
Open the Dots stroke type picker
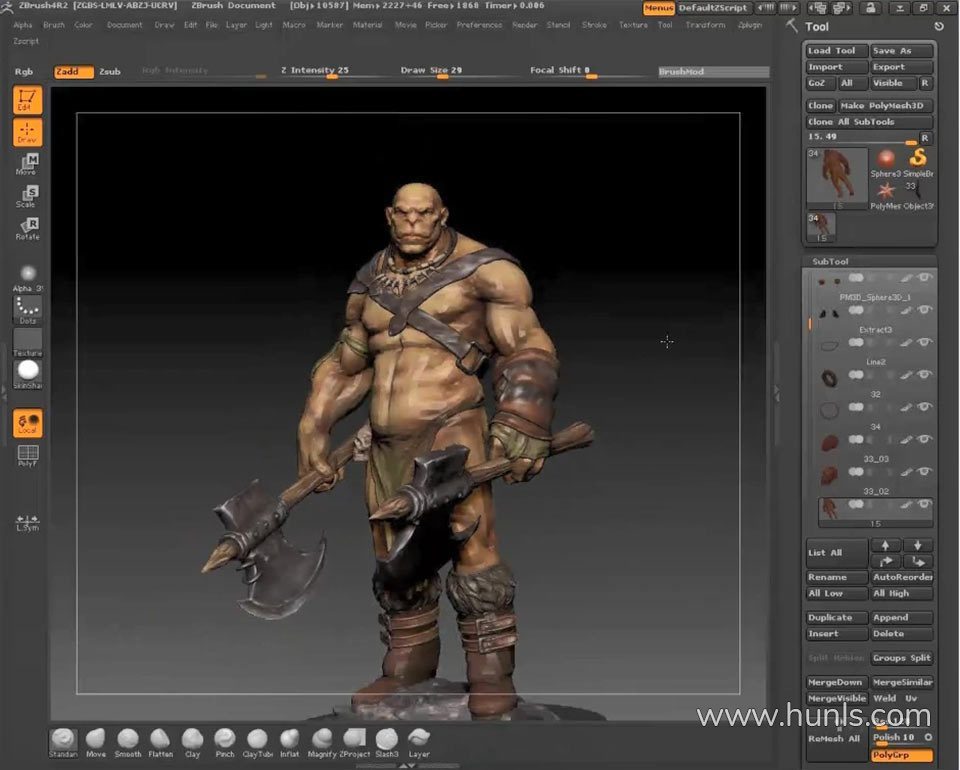27,309
